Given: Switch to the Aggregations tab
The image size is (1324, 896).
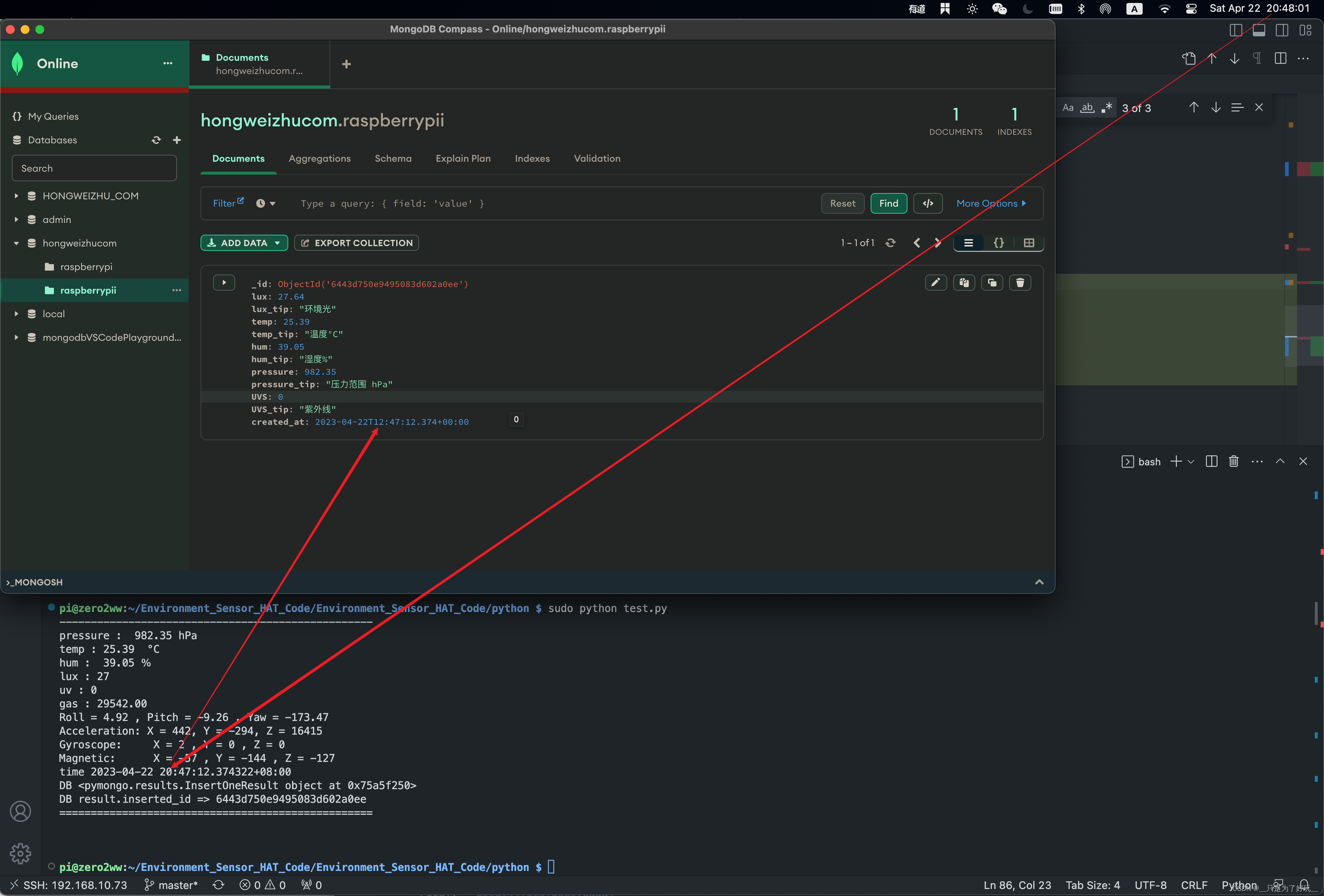Looking at the screenshot, I should [x=320, y=158].
